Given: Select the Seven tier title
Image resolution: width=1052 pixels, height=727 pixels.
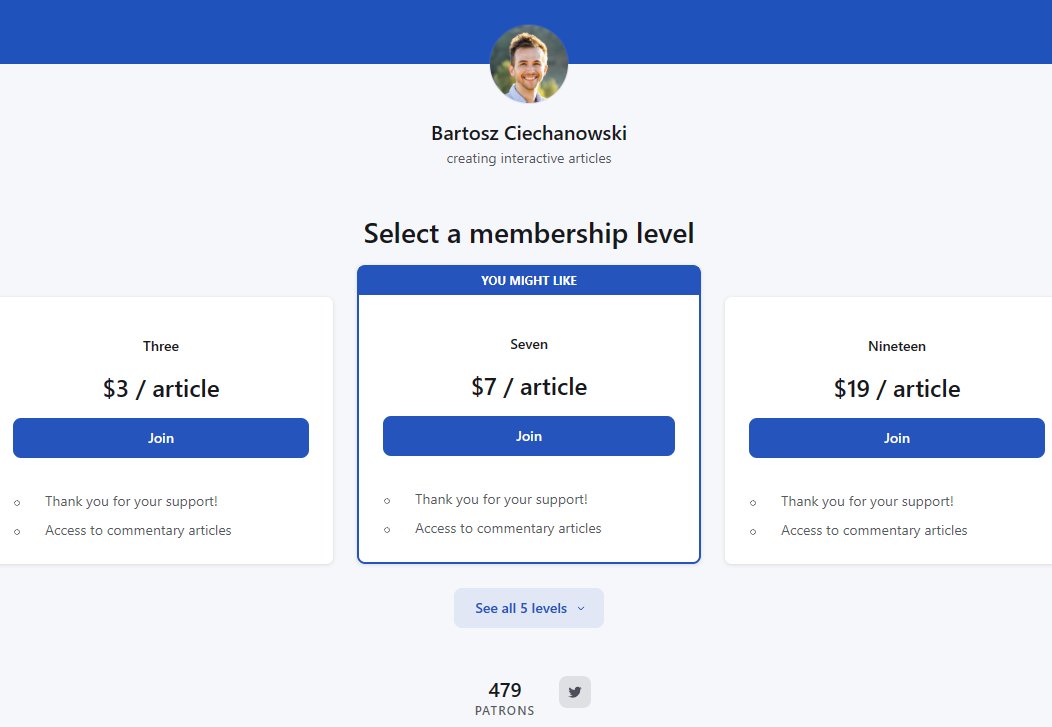Looking at the screenshot, I should [529, 344].
